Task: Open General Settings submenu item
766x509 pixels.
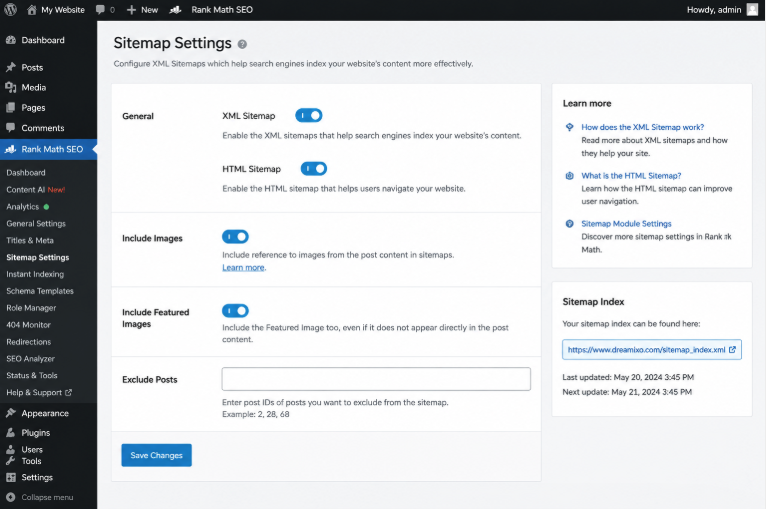Action: (x=36, y=223)
